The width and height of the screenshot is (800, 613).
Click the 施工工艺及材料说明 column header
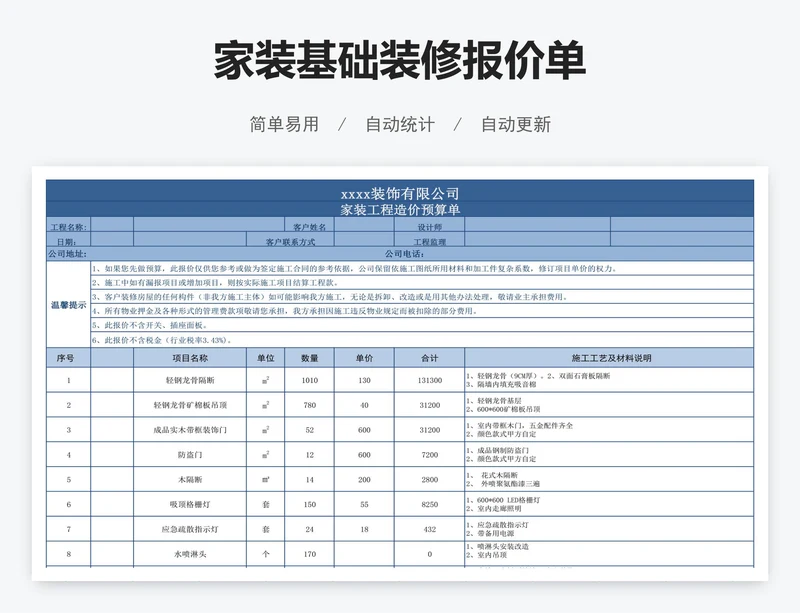[609, 358]
